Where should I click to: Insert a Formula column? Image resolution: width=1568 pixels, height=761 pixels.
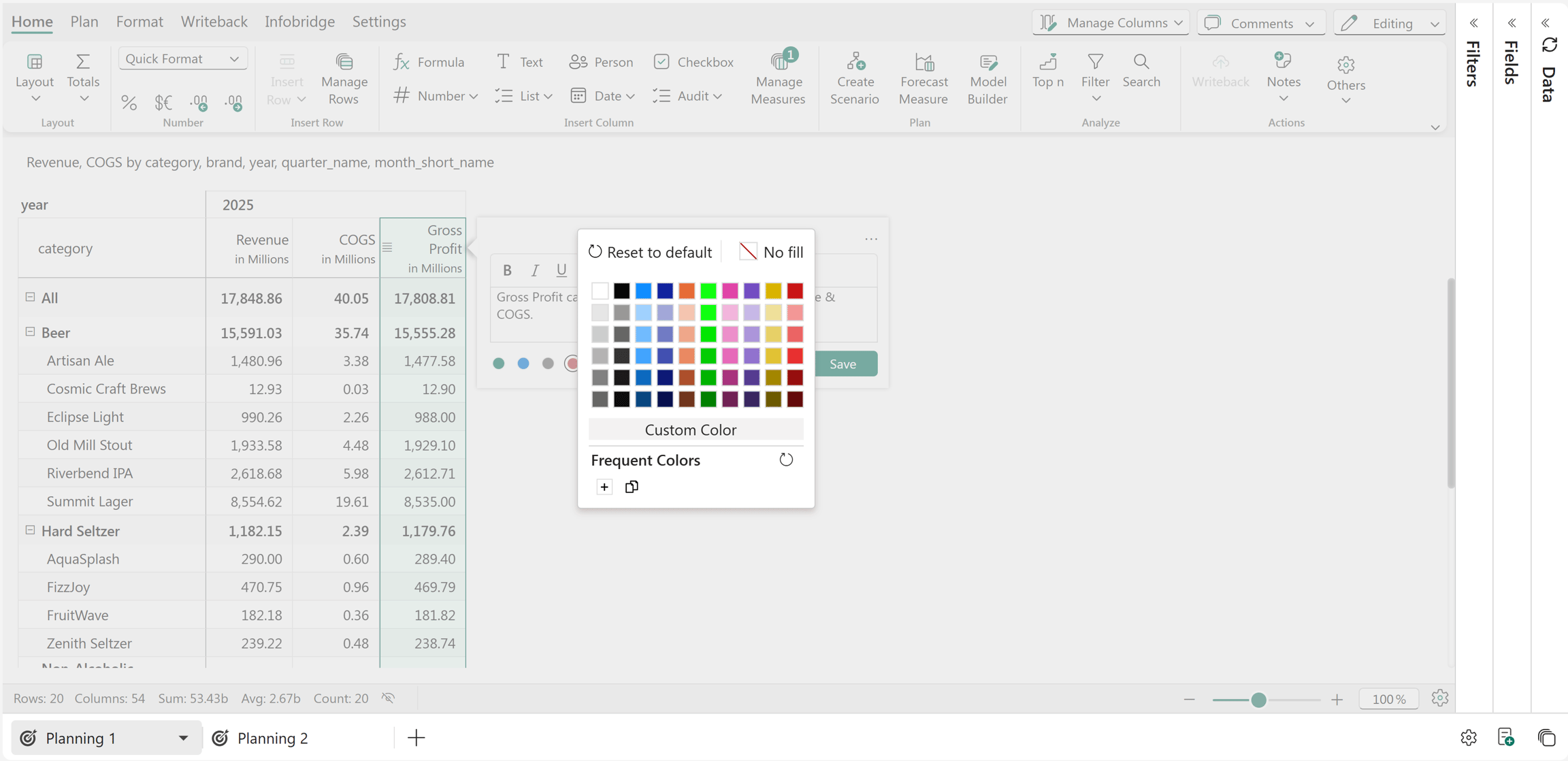tap(429, 62)
